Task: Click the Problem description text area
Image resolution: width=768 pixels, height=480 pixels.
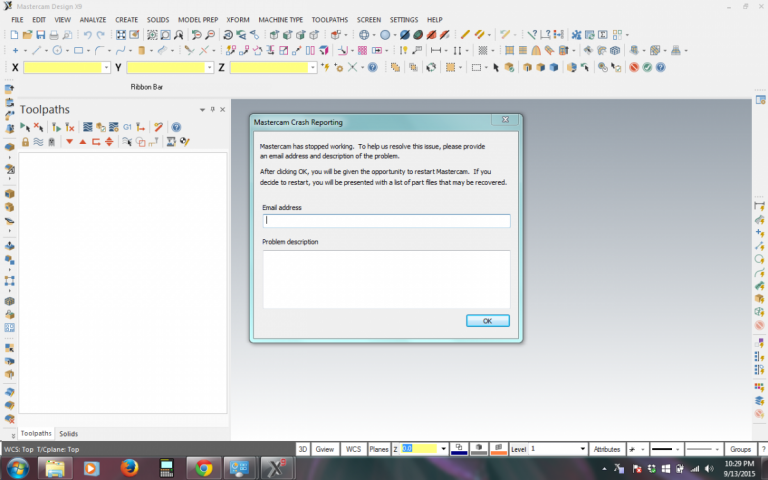Action: [386, 279]
